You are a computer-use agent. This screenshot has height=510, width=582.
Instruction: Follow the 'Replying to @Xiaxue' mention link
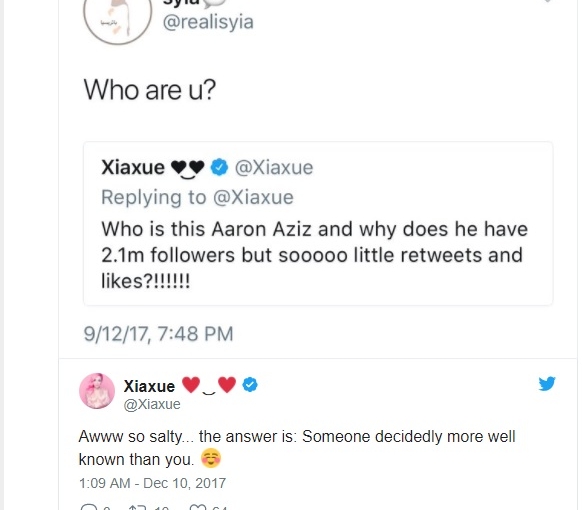253,197
